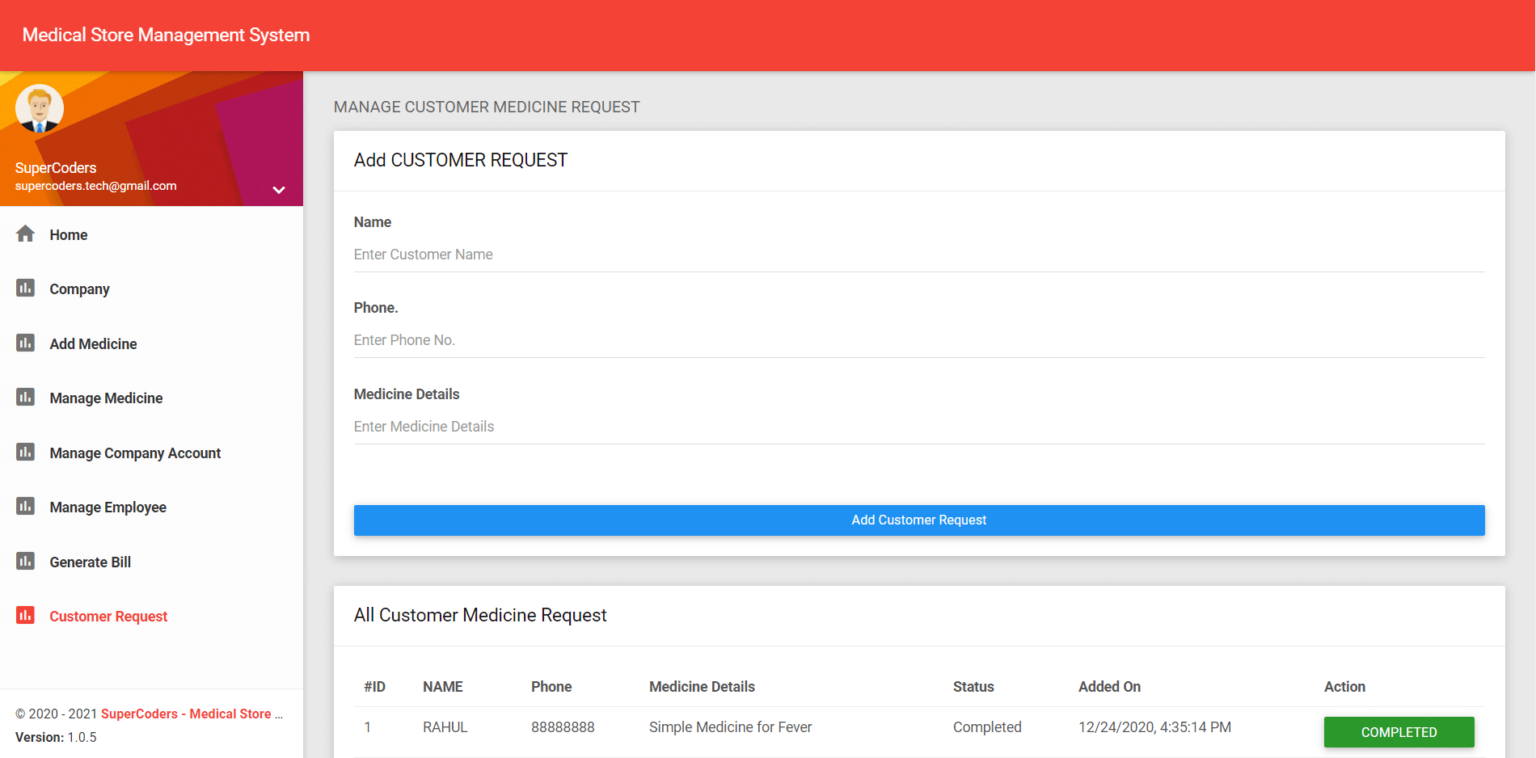Switch status of RAHUL's fever medicine request
This screenshot has width=1536, height=758.
(x=1398, y=731)
